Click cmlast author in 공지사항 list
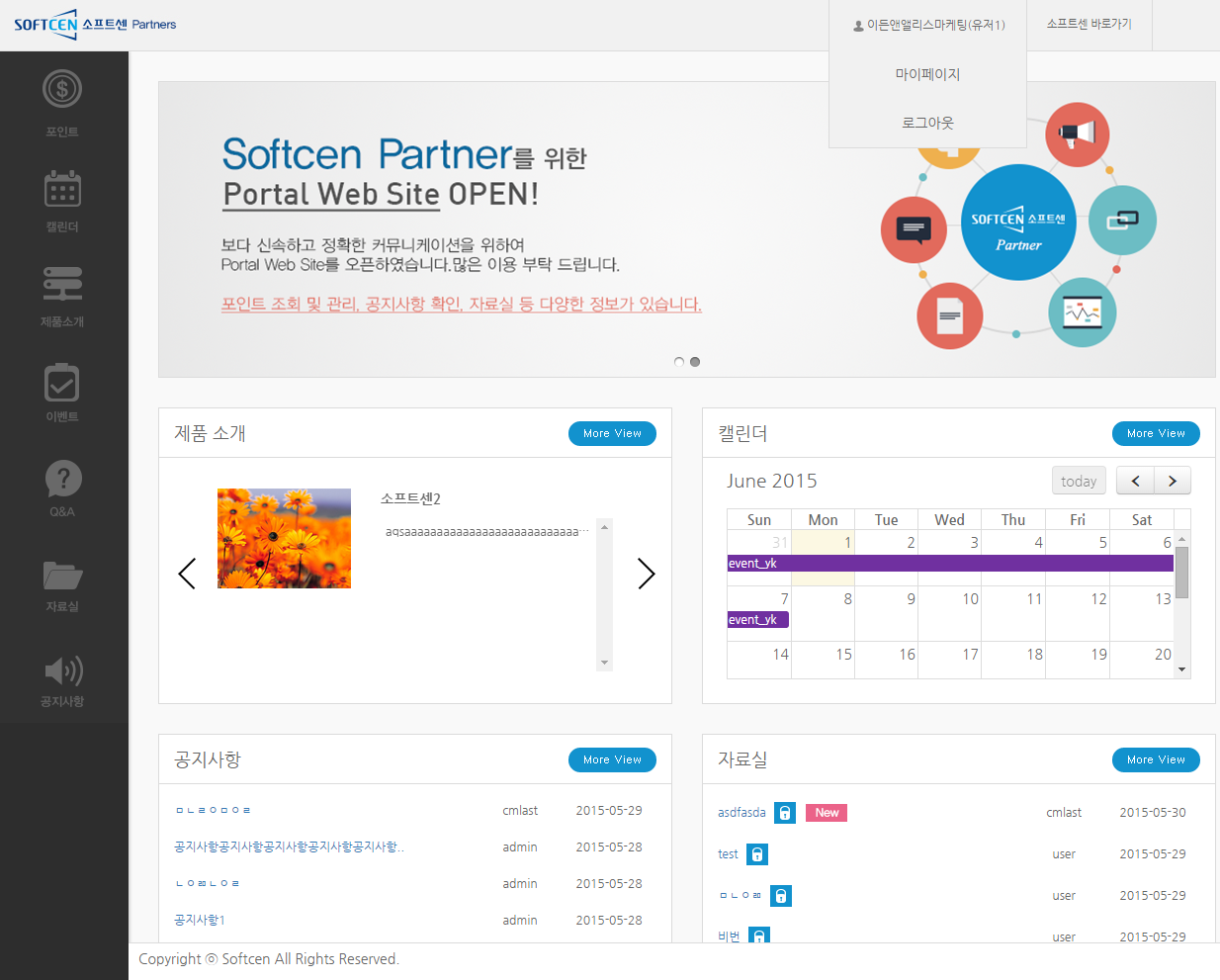The height and width of the screenshot is (980, 1220). click(520, 811)
